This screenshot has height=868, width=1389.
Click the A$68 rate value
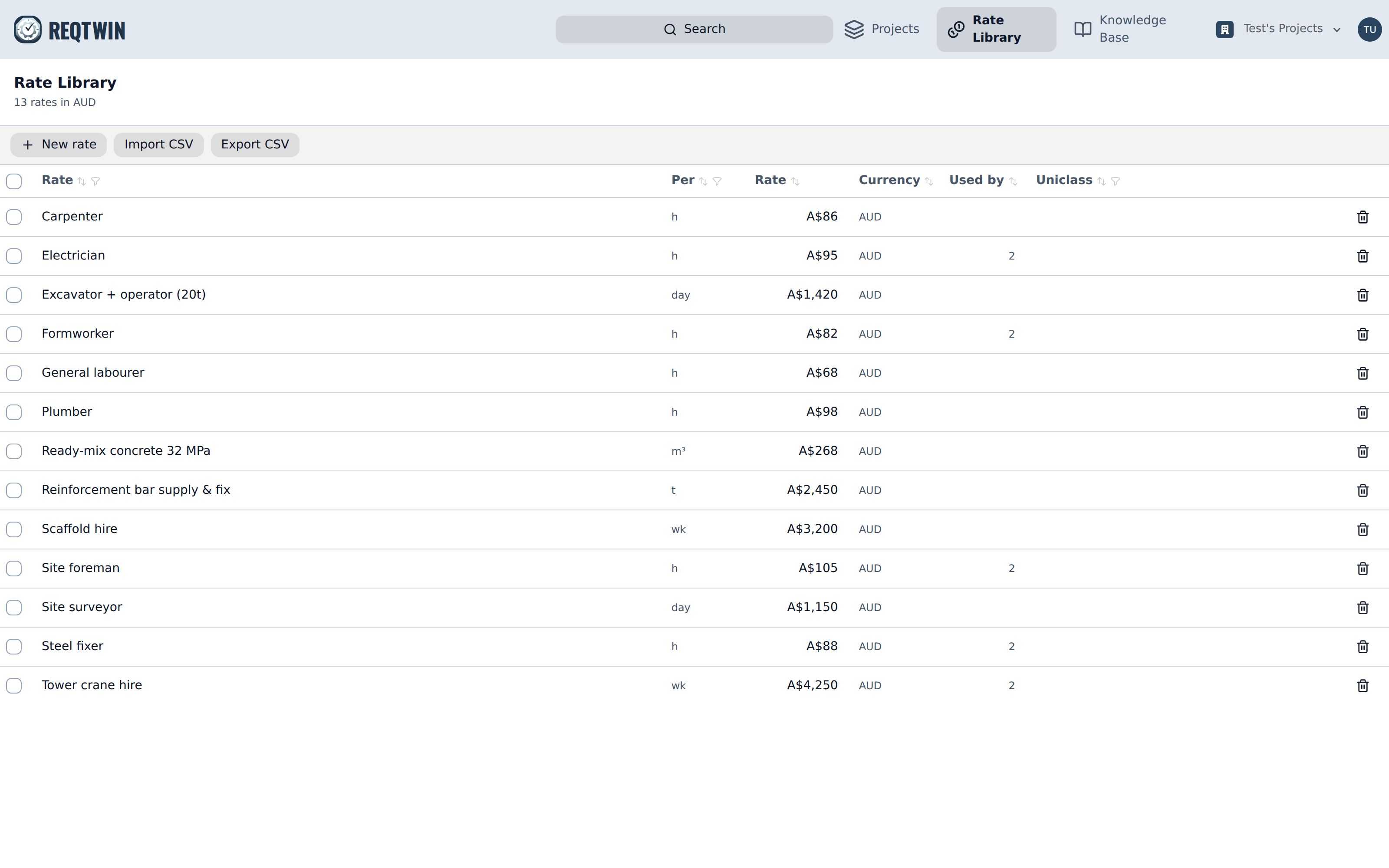[x=821, y=372]
